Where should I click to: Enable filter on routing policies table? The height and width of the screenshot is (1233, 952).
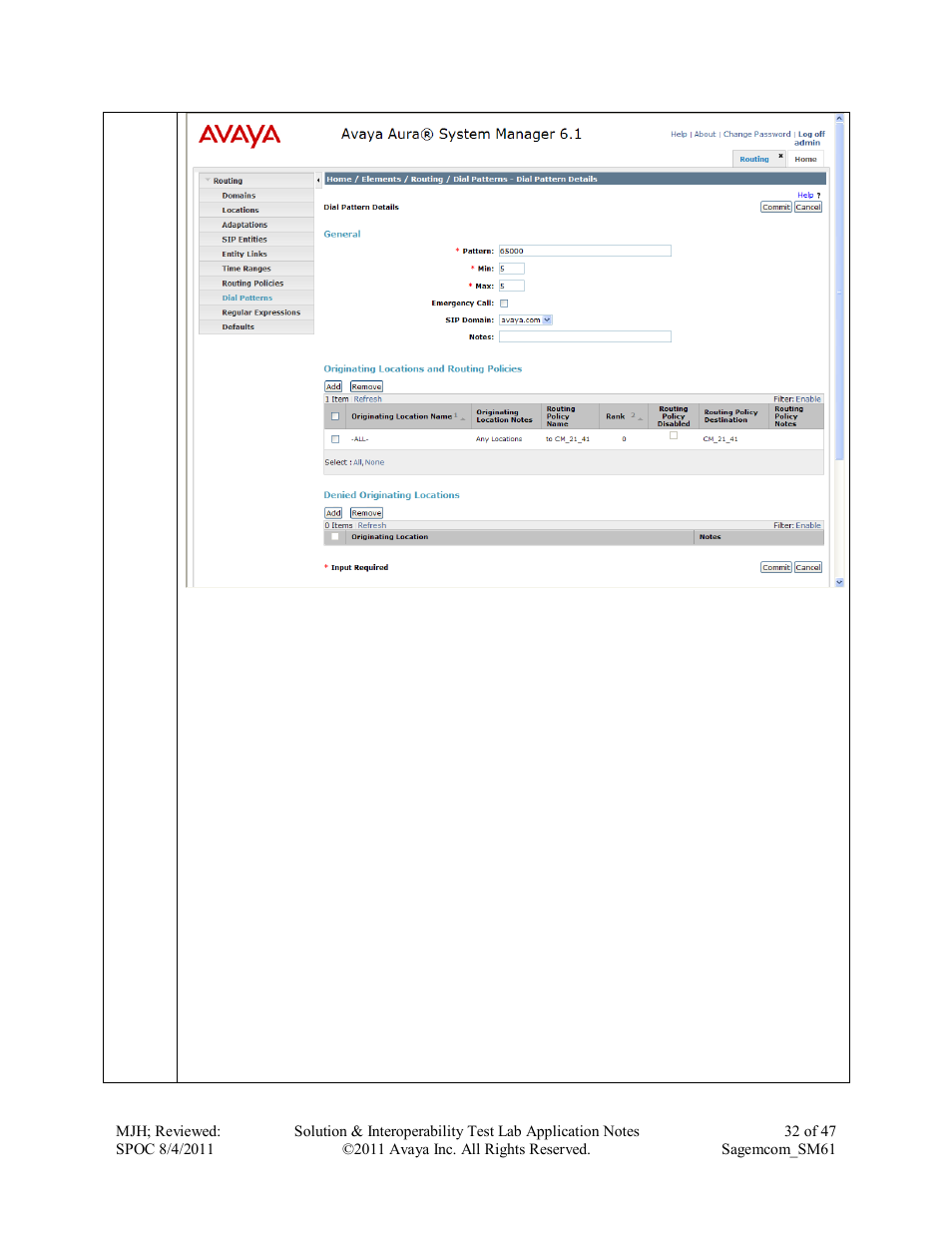[x=808, y=399]
